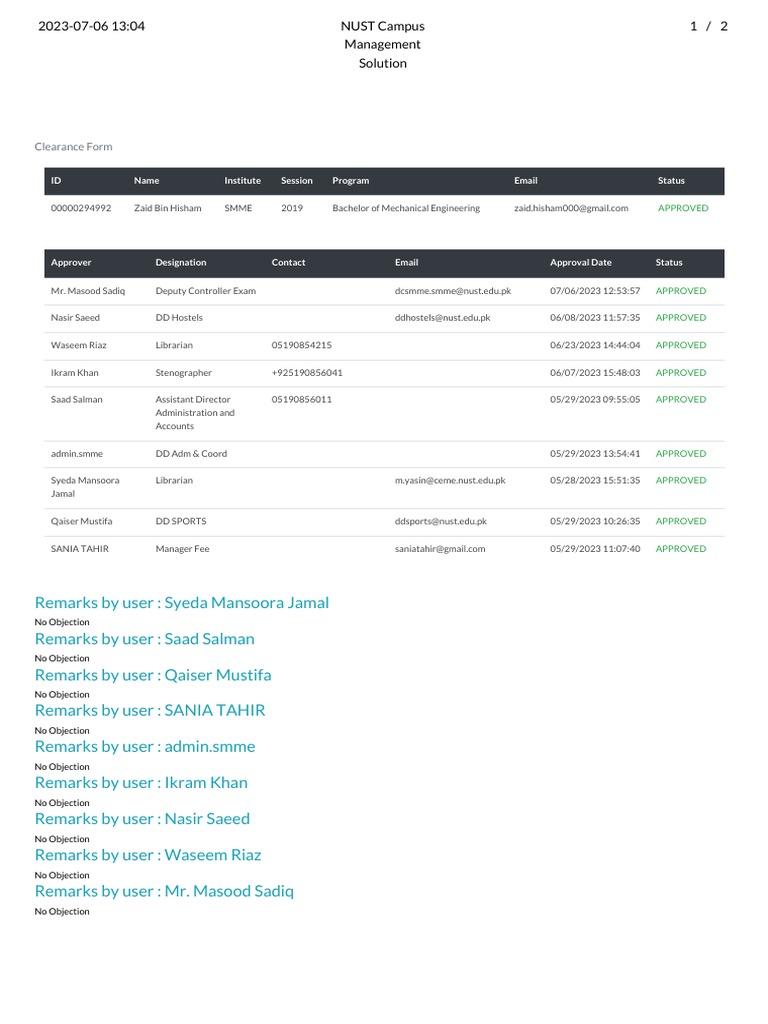Viewport: 768px width, 1024px height.
Task: Click the Approver column header
Action: point(71,263)
